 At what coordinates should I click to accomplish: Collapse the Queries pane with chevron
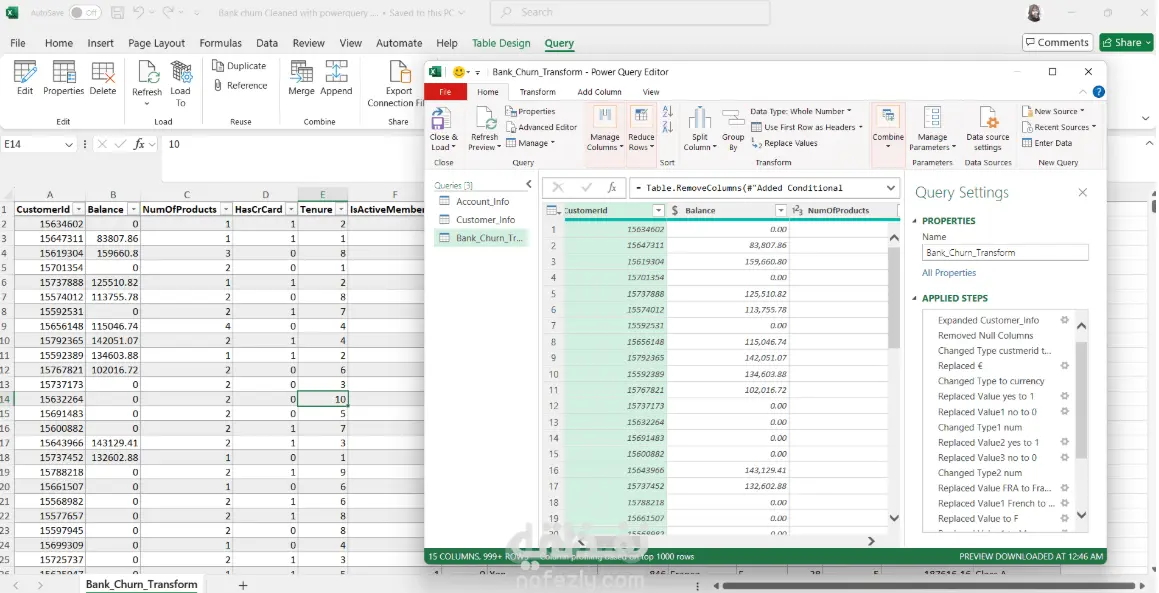[529, 185]
